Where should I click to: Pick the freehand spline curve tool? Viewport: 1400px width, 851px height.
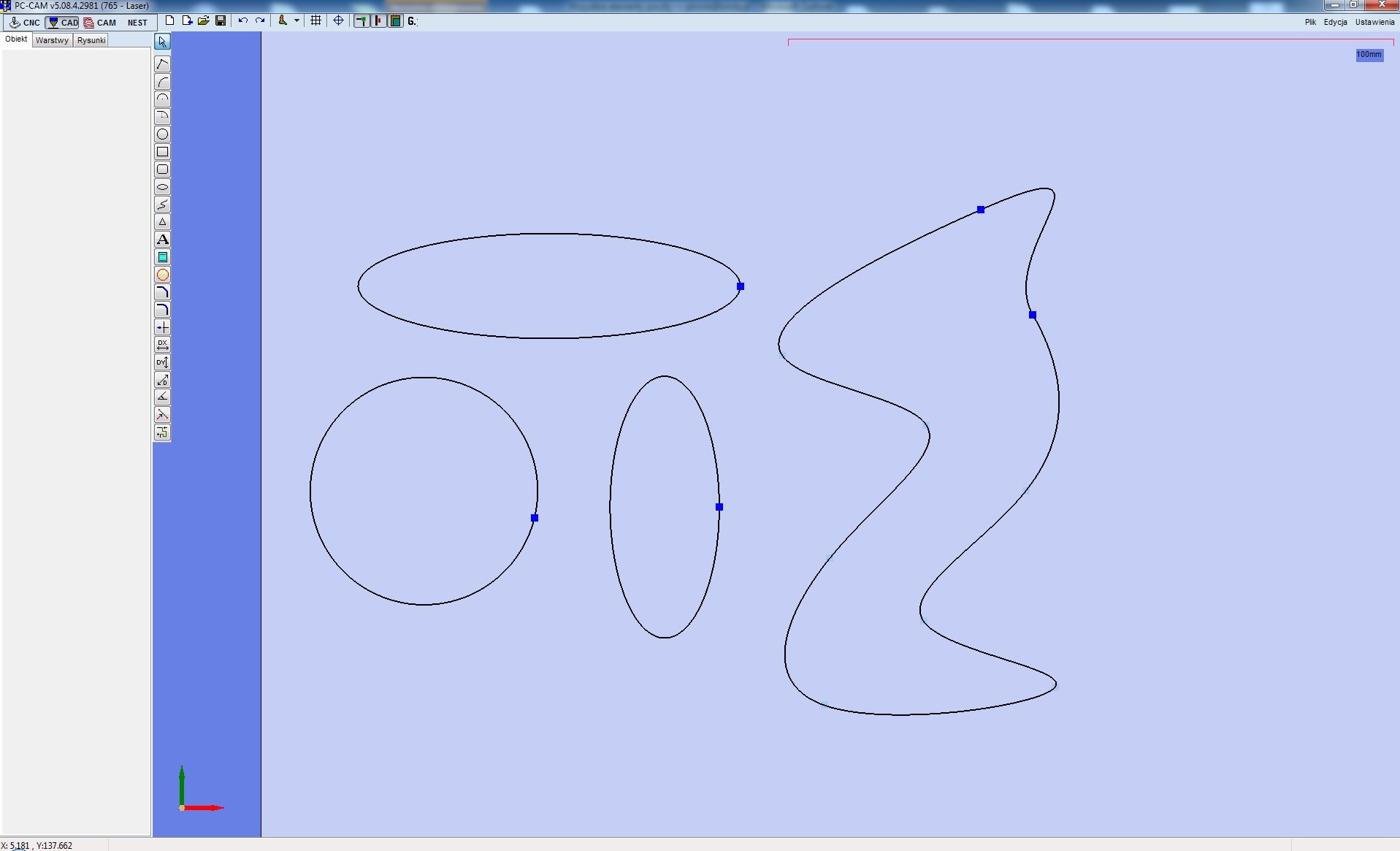click(x=162, y=205)
